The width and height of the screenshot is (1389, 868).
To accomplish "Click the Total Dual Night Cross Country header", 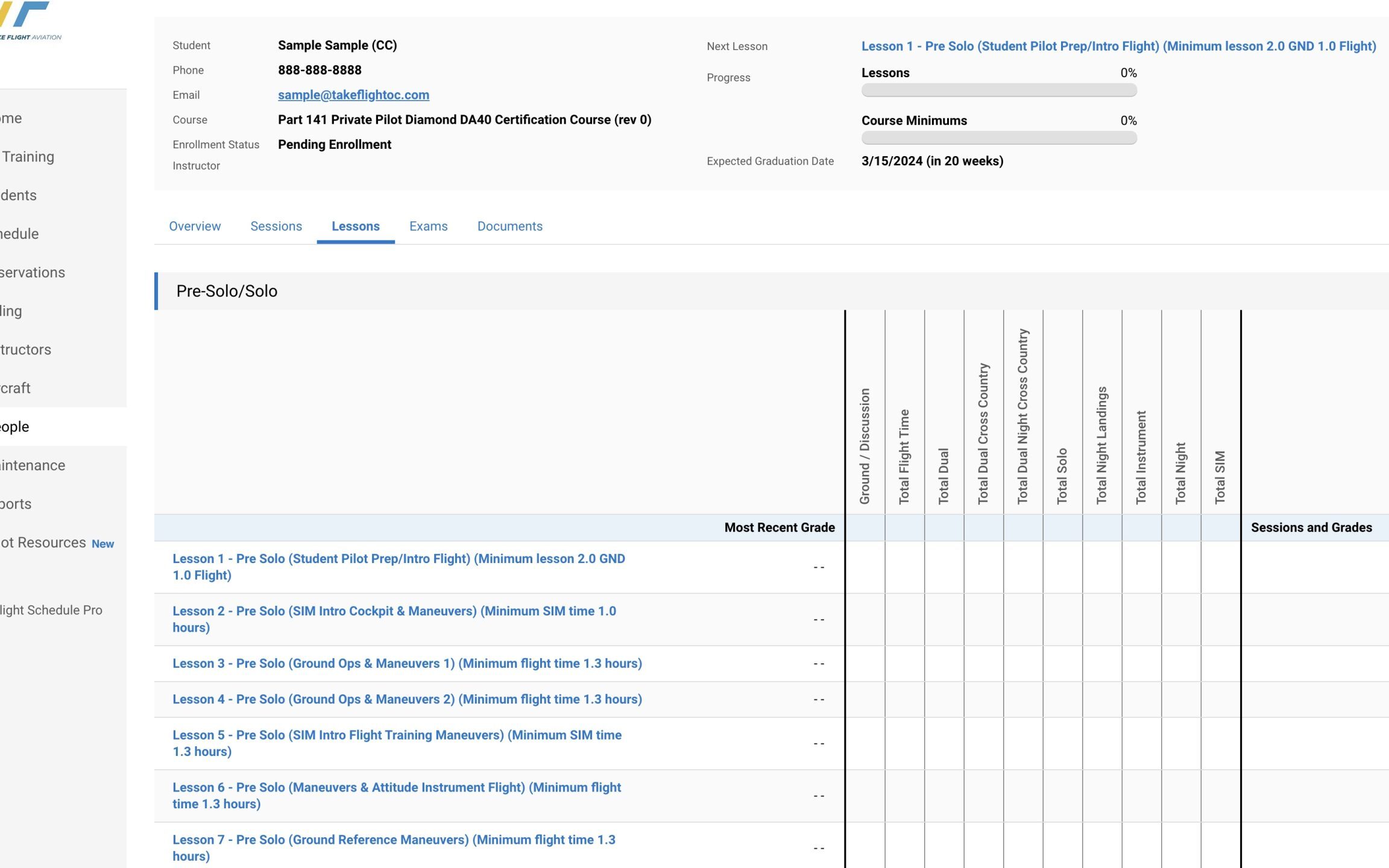I will 1022,417.
